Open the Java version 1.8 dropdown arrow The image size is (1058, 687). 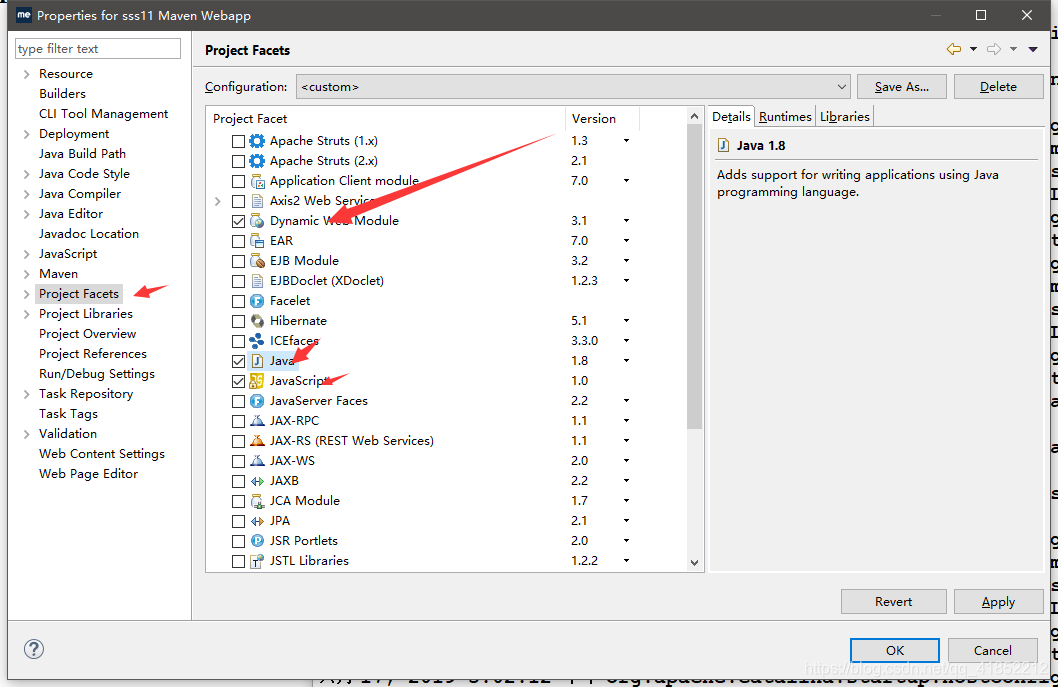[626, 361]
